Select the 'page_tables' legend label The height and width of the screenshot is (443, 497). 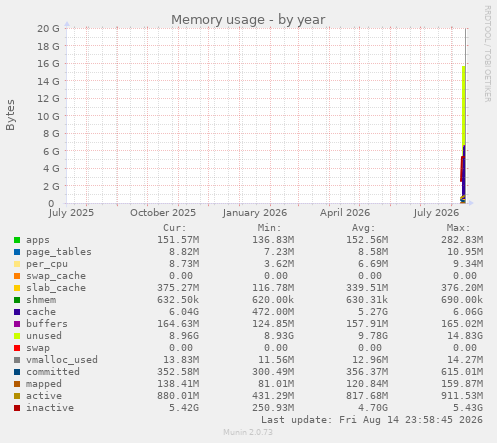click(x=59, y=252)
